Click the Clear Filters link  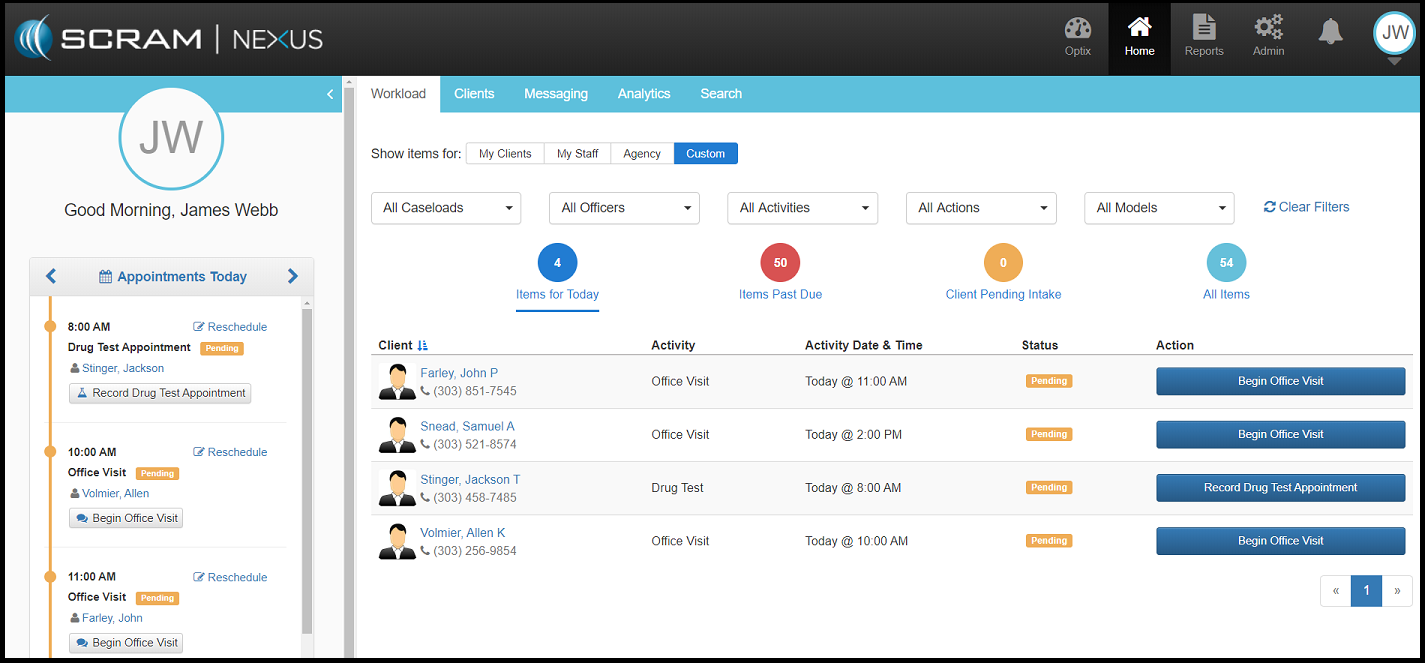[x=1306, y=207]
